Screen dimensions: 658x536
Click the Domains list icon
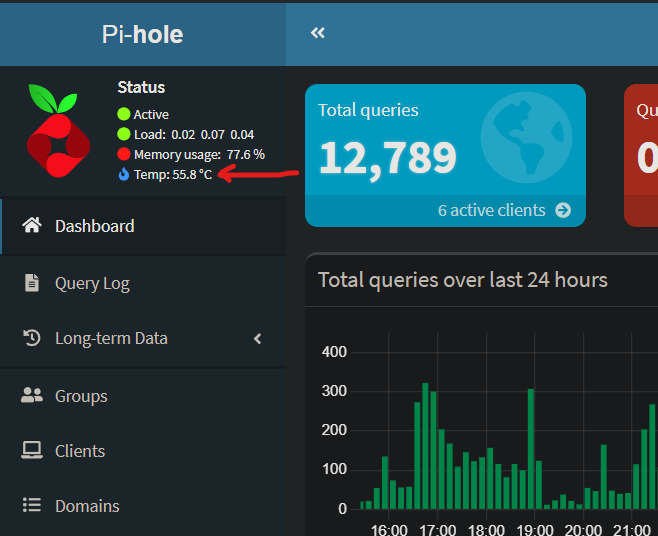[32, 505]
